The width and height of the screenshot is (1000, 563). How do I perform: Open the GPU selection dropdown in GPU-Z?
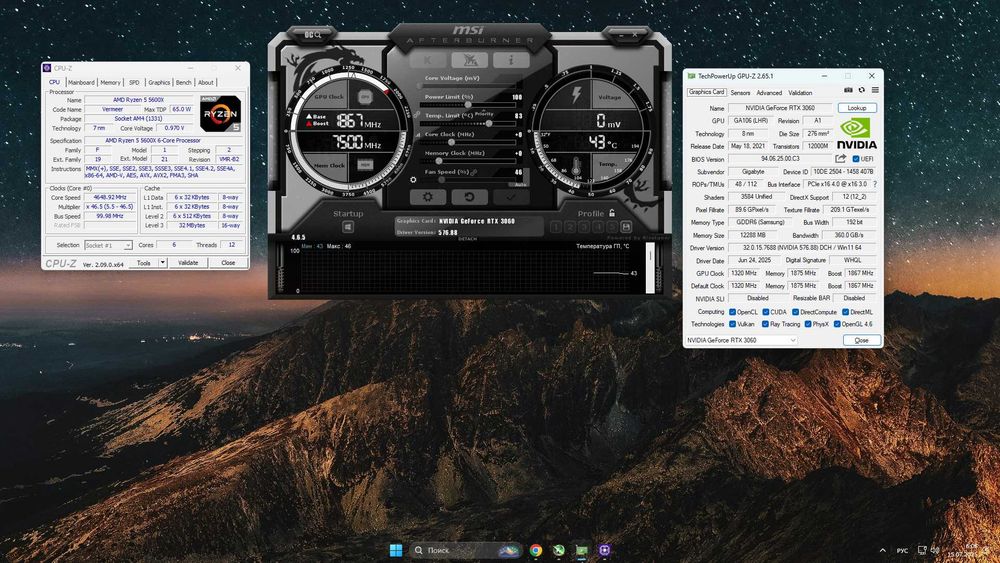(x=792, y=340)
